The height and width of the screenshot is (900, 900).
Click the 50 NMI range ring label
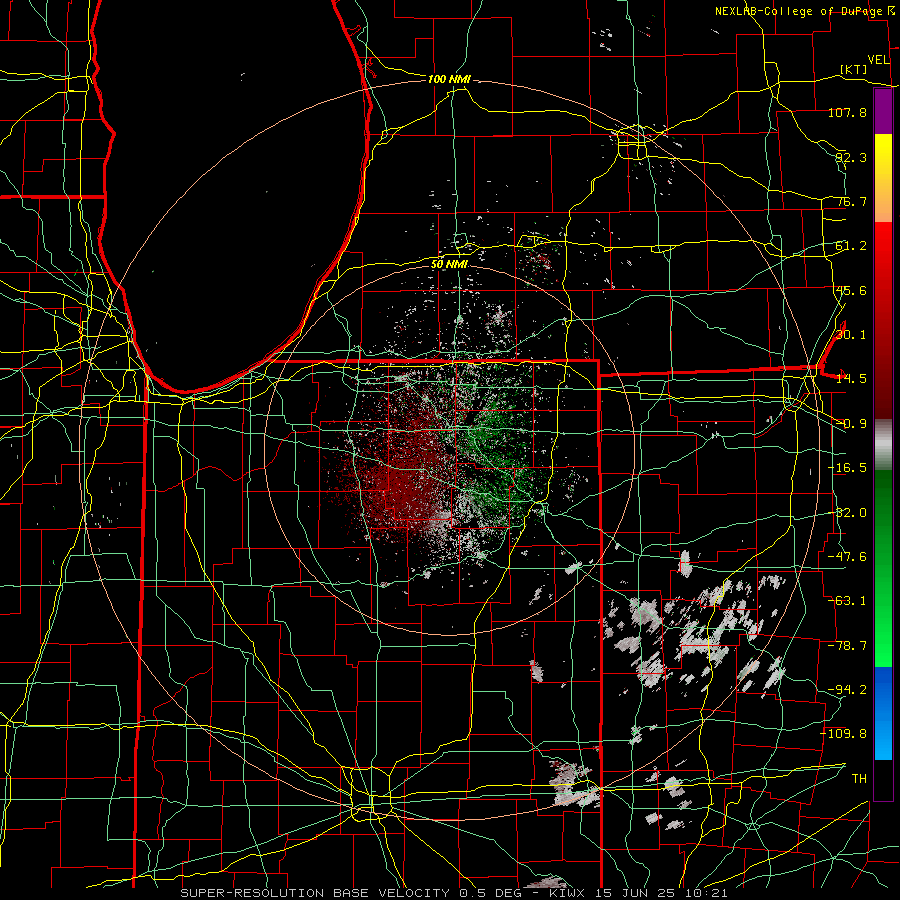pyautogui.click(x=449, y=264)
